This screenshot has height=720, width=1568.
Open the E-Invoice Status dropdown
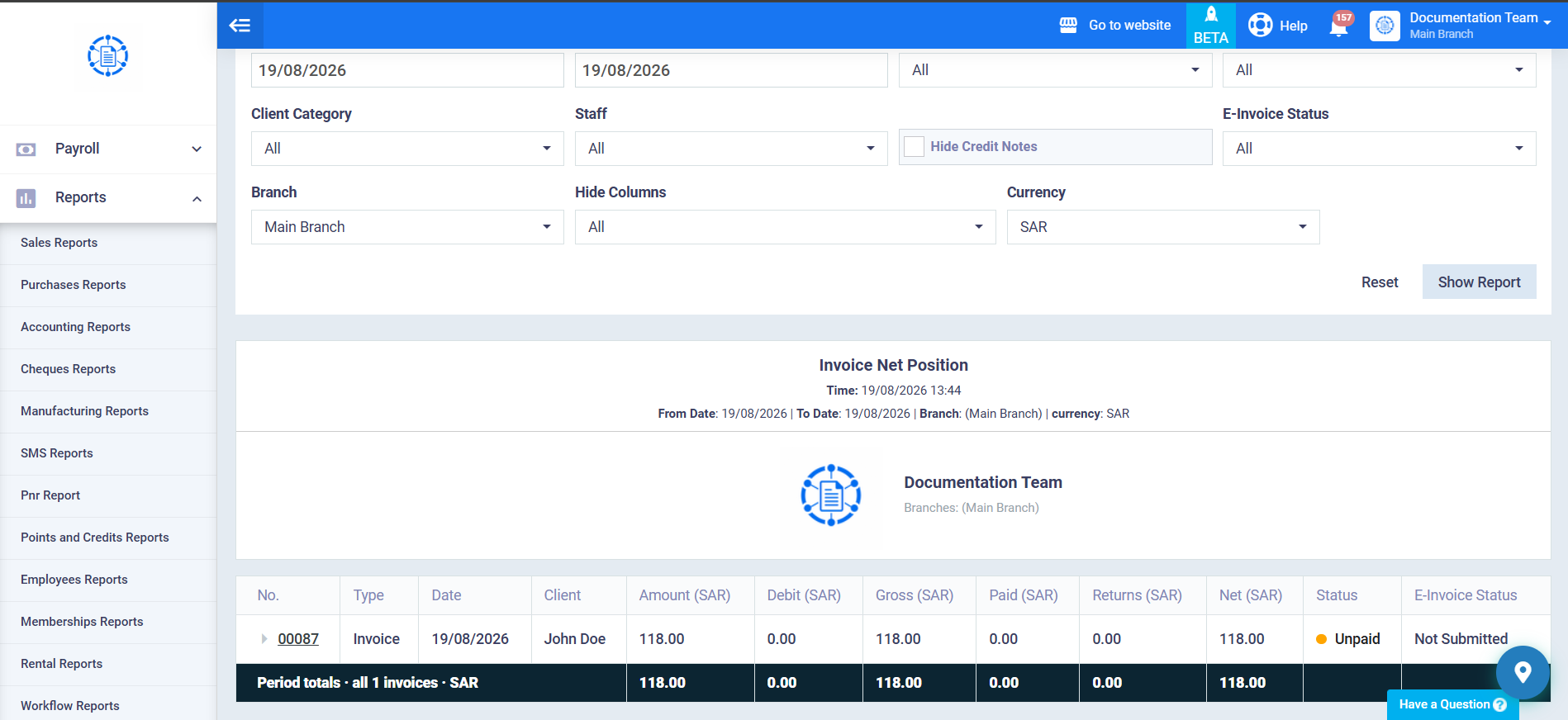1379,149
